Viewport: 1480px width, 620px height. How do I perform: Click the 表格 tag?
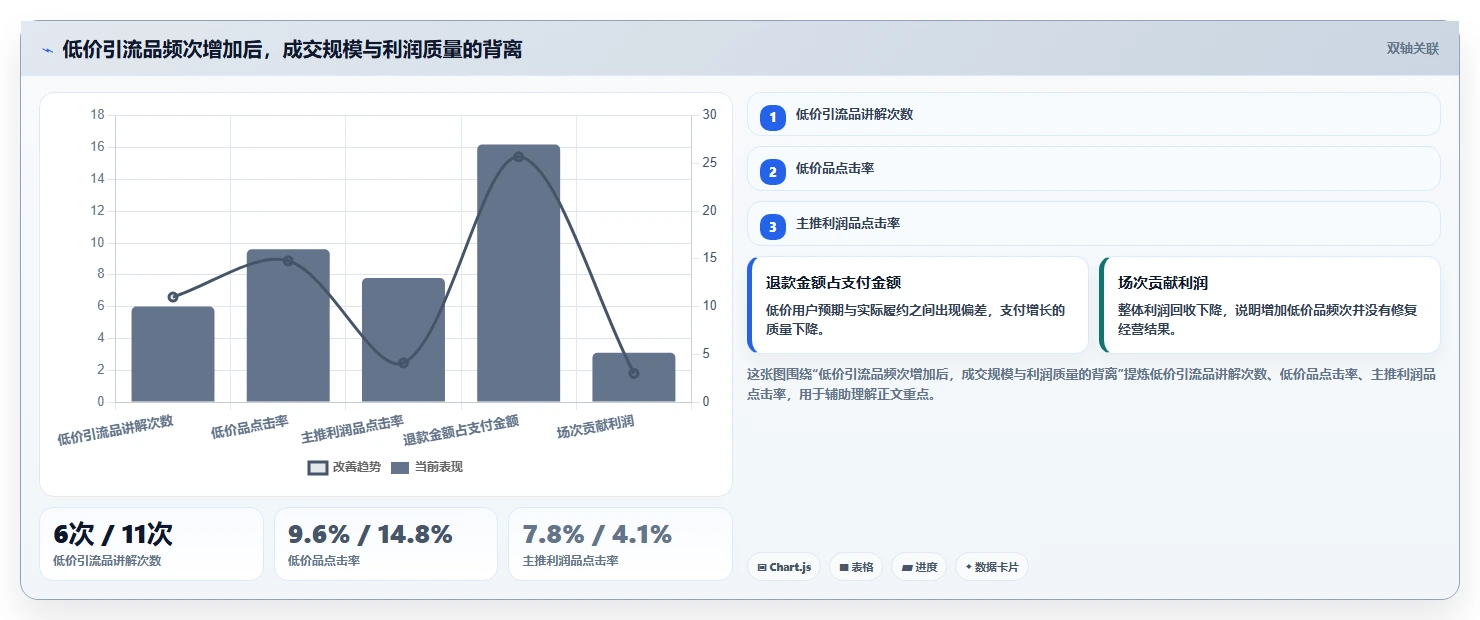[x=856, y=567]
